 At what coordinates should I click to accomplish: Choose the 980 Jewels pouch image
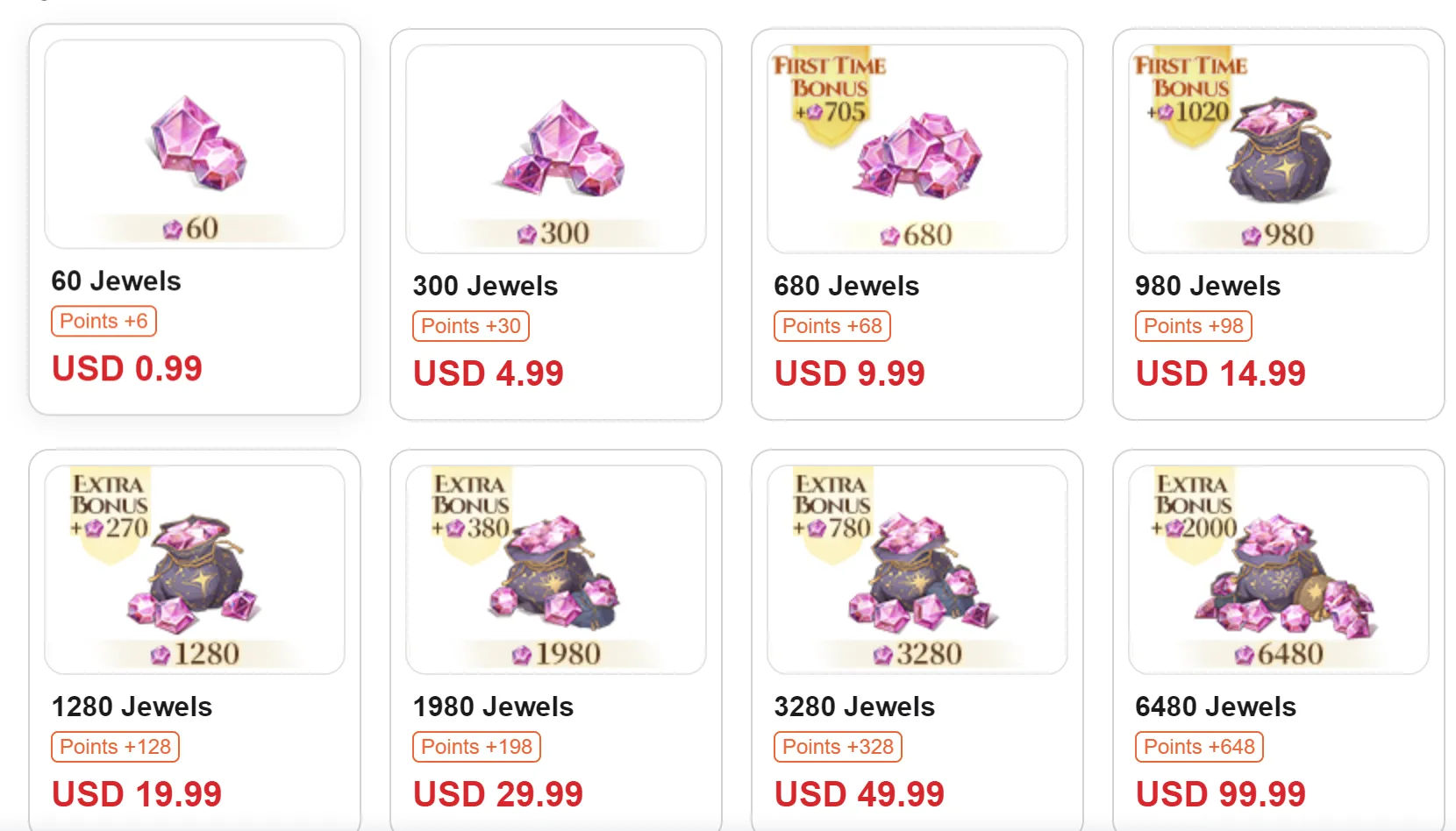(1281, 151)
